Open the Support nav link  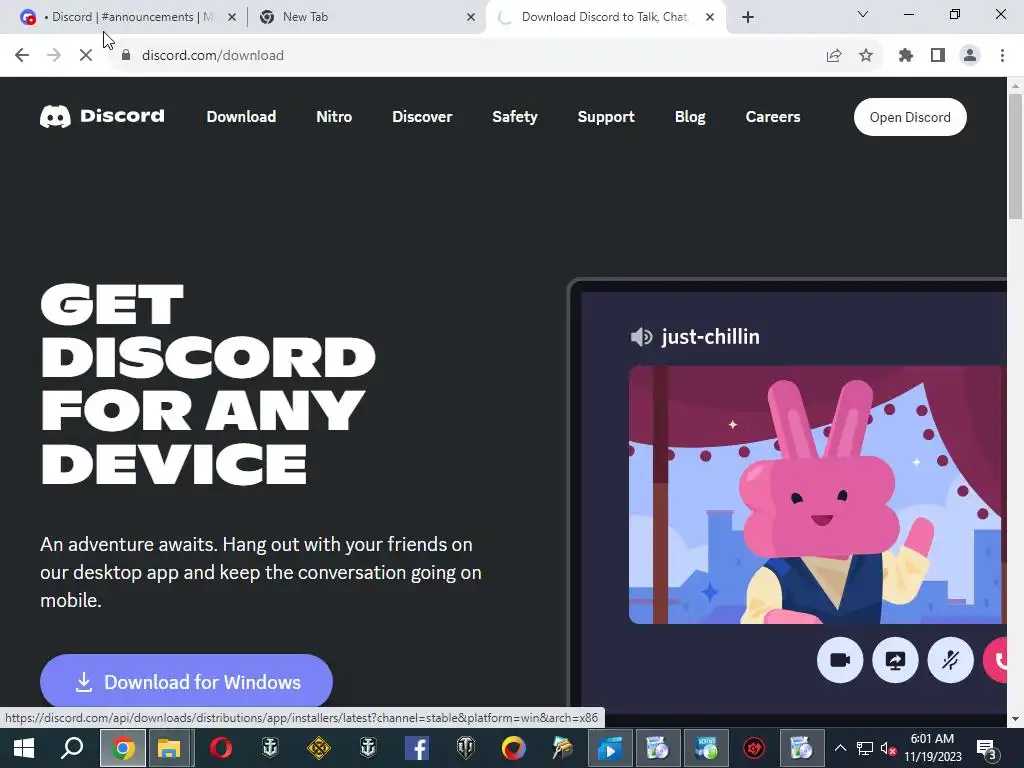pyautogui.click(x=605, y=116)
